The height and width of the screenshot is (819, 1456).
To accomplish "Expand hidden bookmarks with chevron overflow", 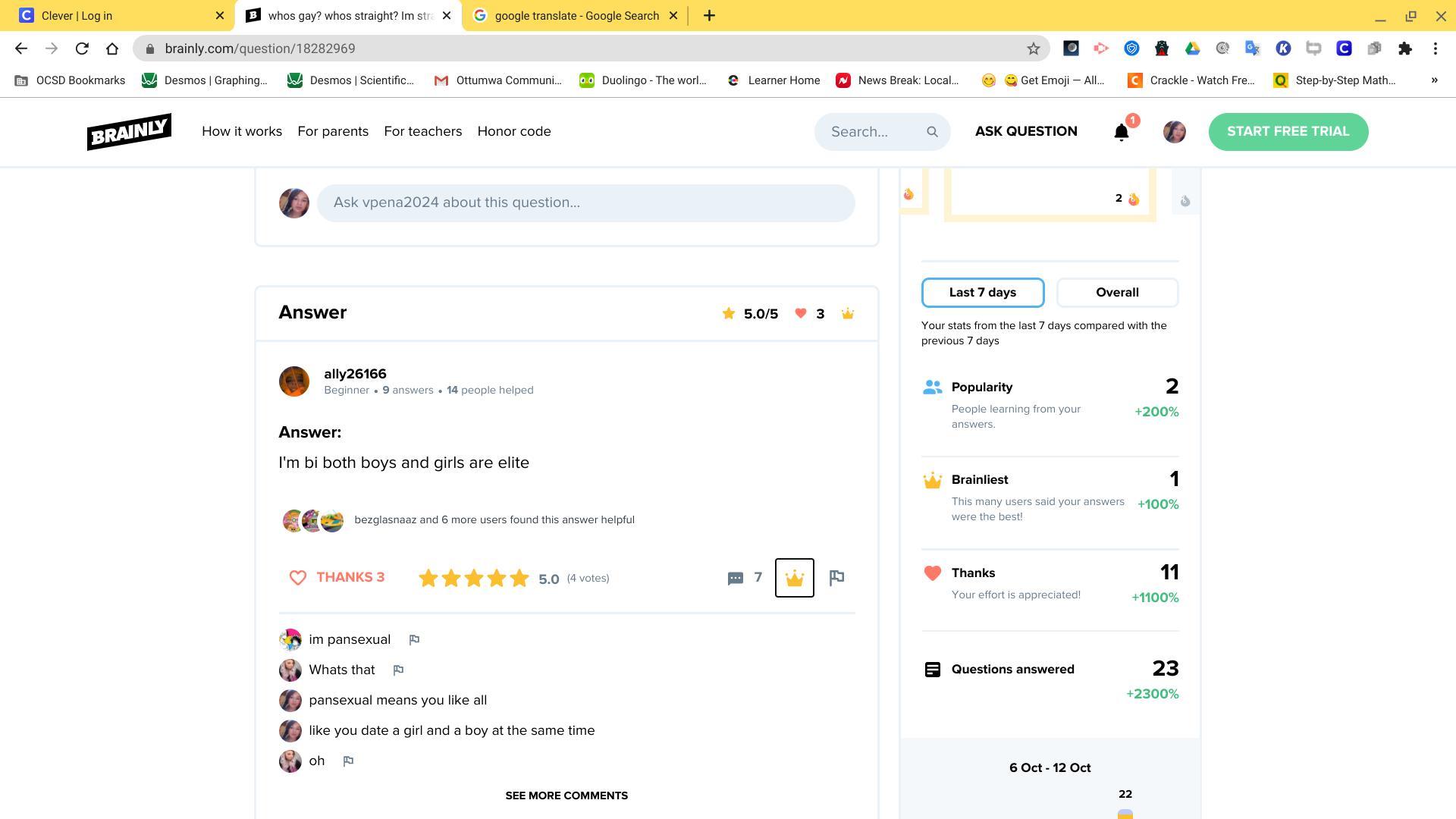I will pyautogui.click(x=1433, y=80).
